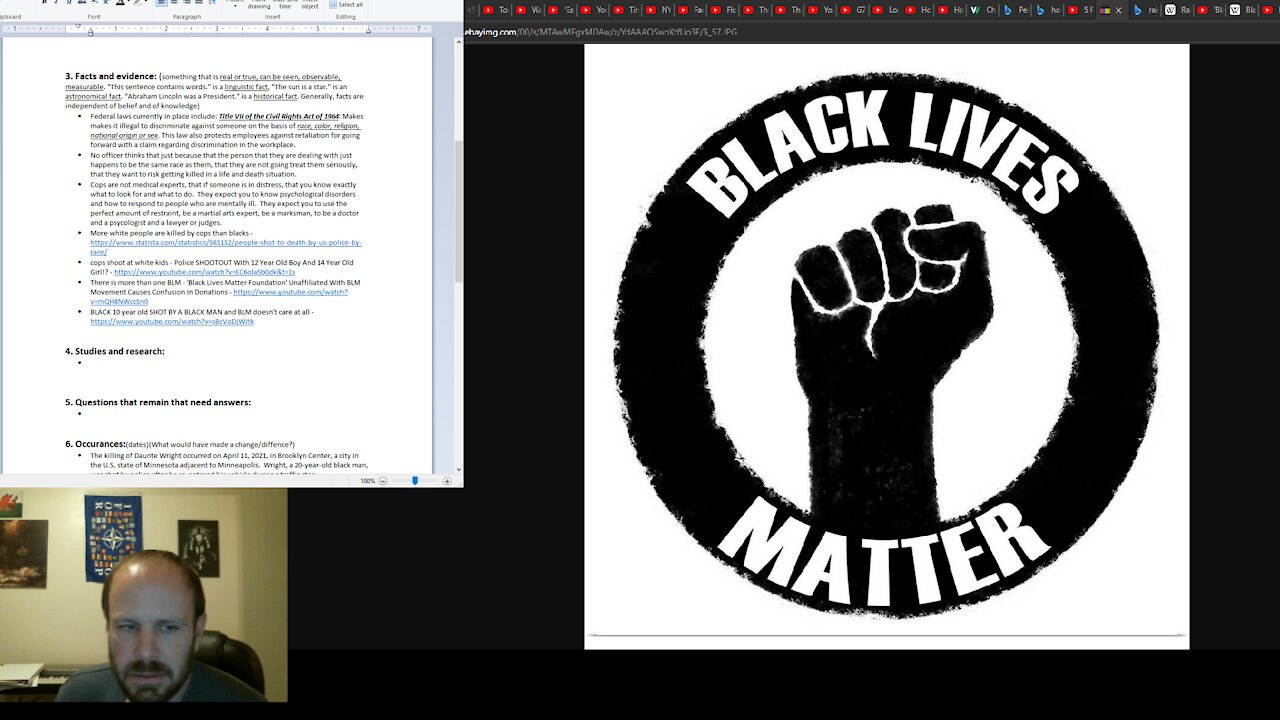The height and width of the screenshot is (720, 1280).
Task: Switch to the 'Pe' Bing browser tab
Action: coord(1015,10)
